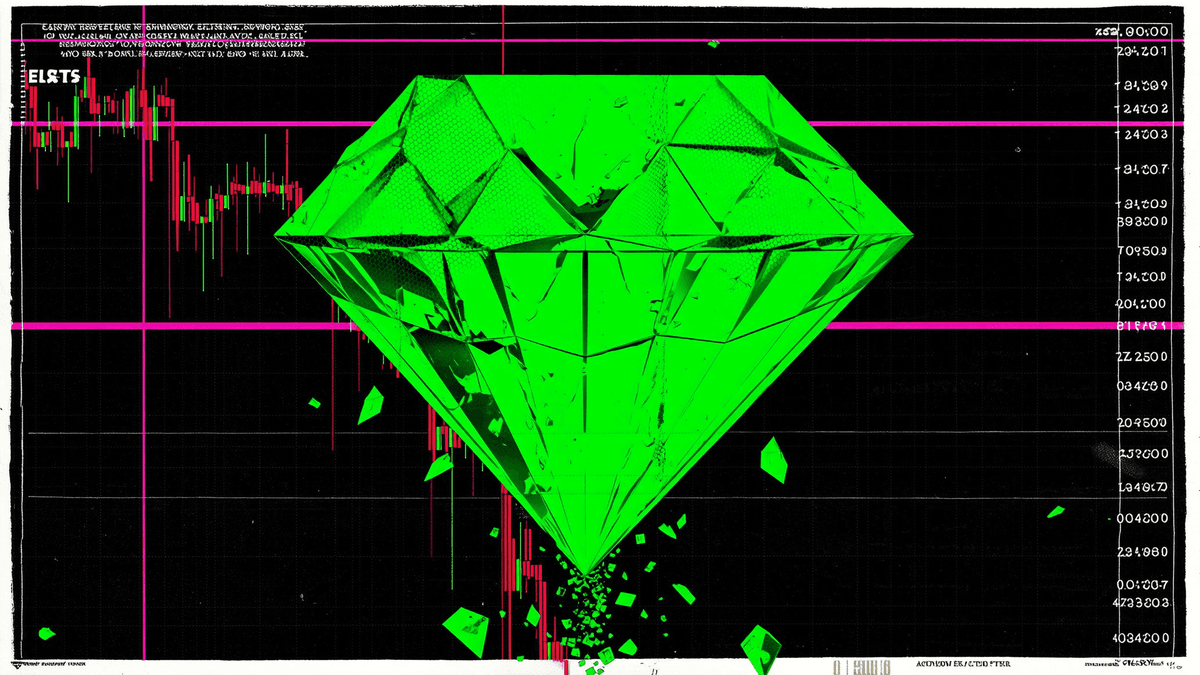Select the topmost pink horizontal price line
This screenshot has height=675, width=1200.
(x=600, y=41)
